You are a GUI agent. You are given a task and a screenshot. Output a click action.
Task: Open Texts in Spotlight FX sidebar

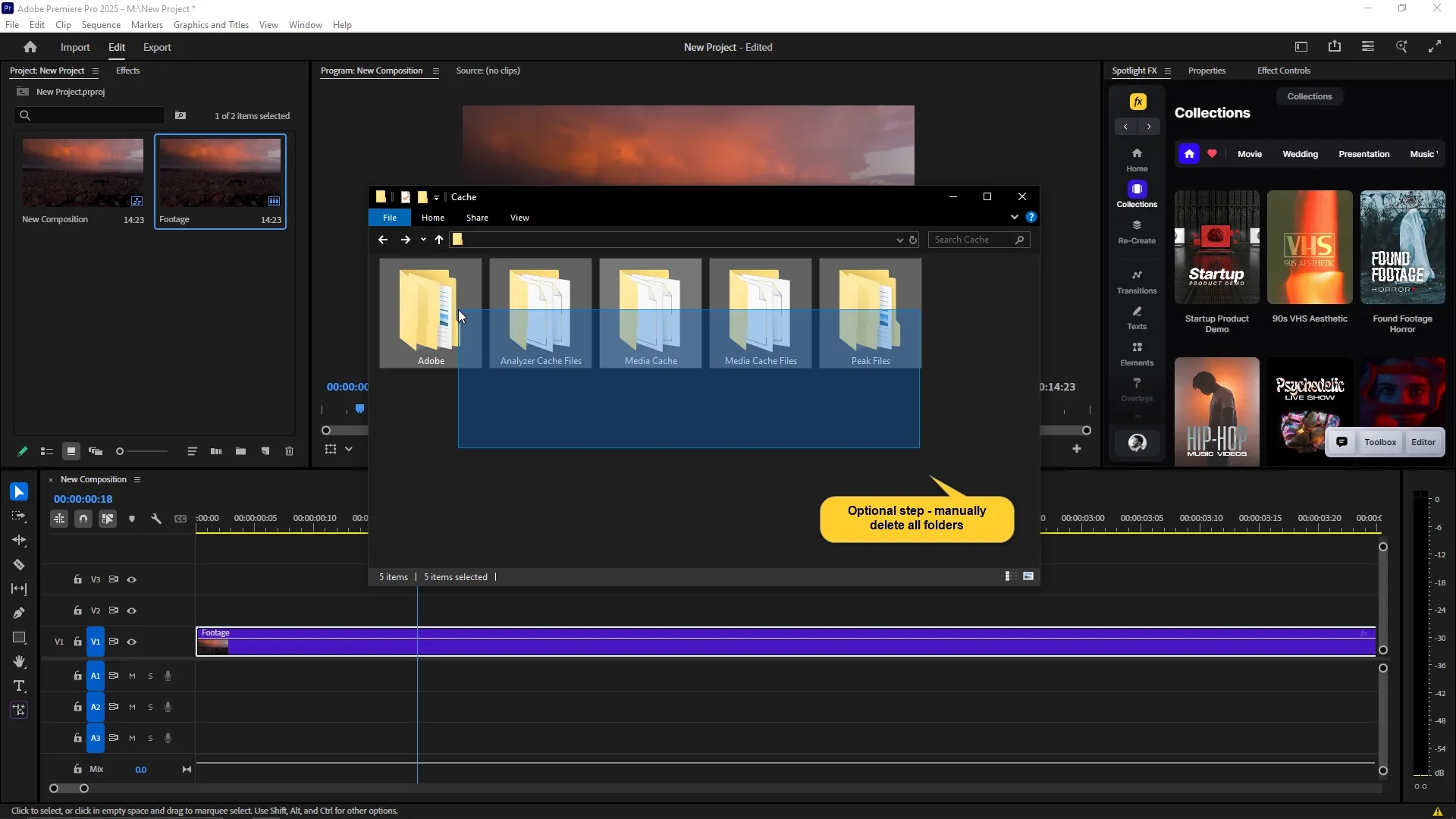click(1137, 318)
